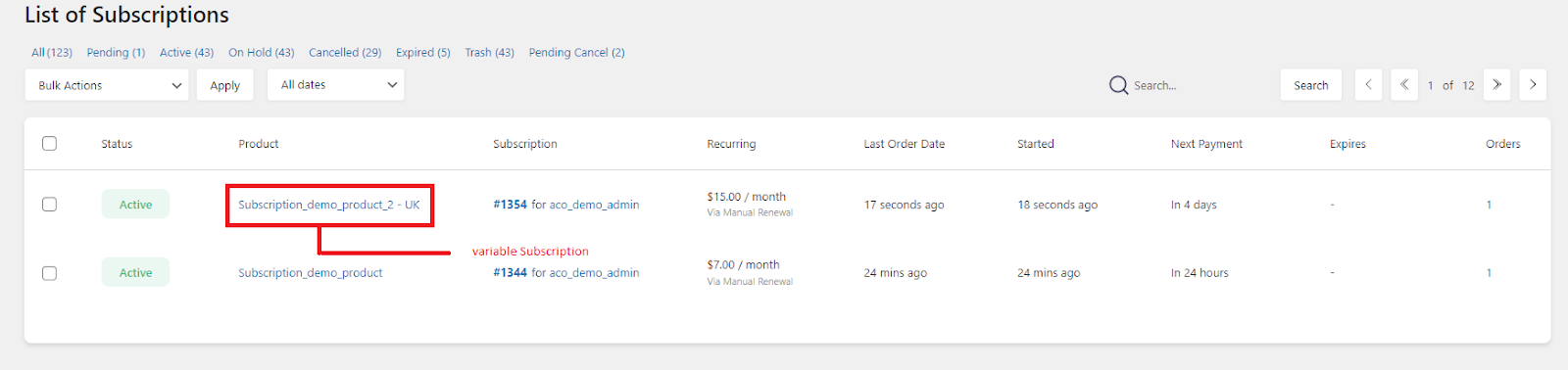This screenshot has height=370, width=1568.
Task: Focus the Search... input field
Action: [x=1200, y=85]
